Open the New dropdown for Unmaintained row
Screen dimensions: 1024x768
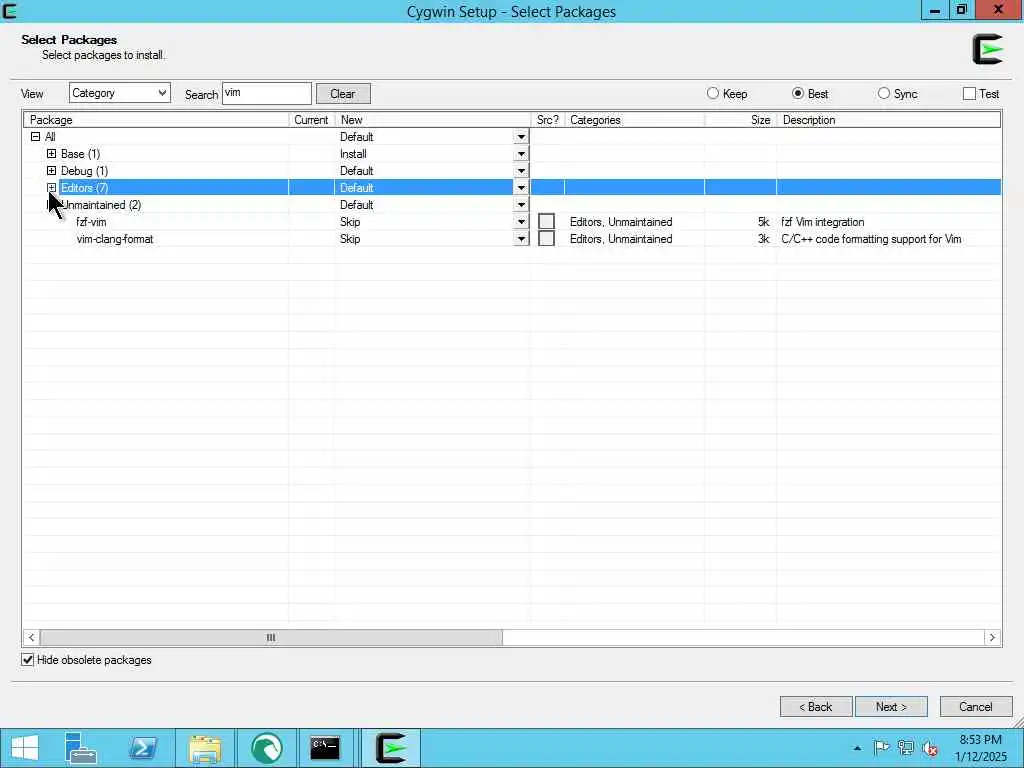(521, 205)
